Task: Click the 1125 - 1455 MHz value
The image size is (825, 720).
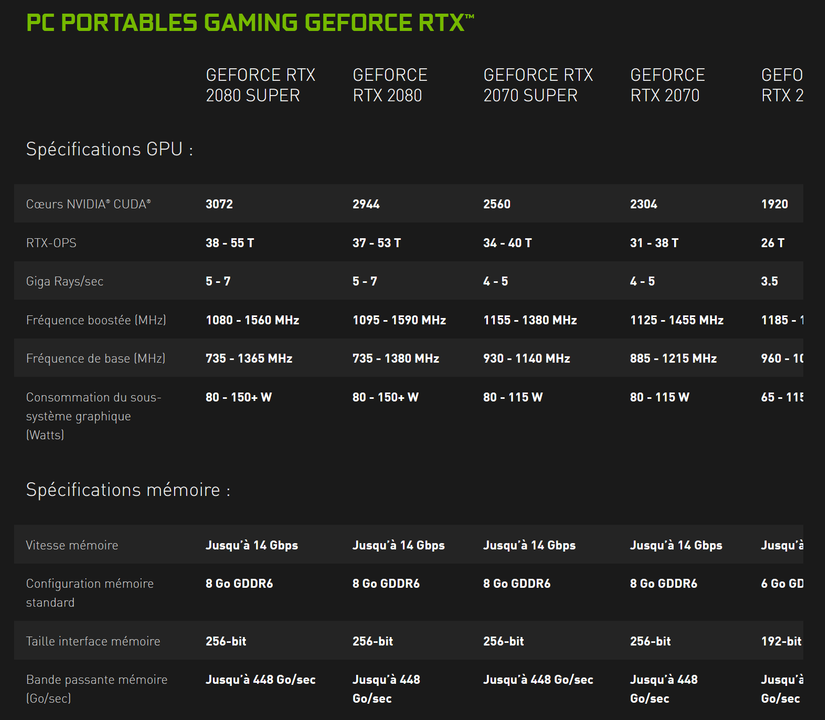Action: [x=677, y=320]
